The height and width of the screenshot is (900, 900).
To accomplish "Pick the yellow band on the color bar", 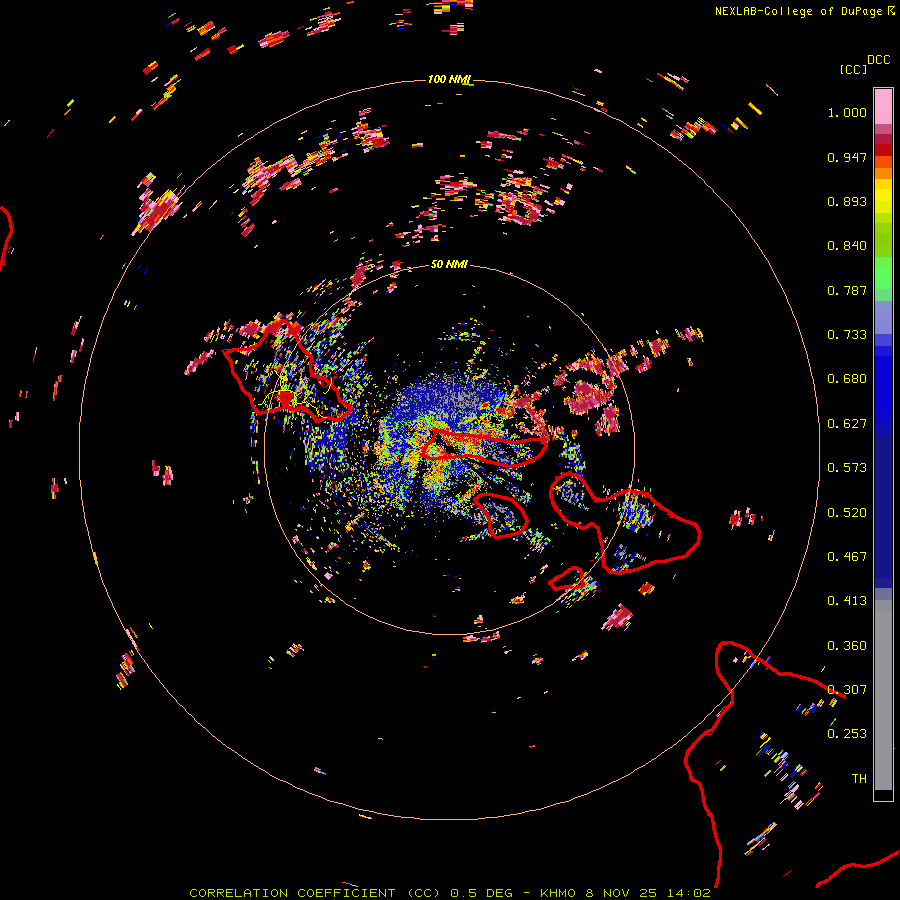I will 883,197.
